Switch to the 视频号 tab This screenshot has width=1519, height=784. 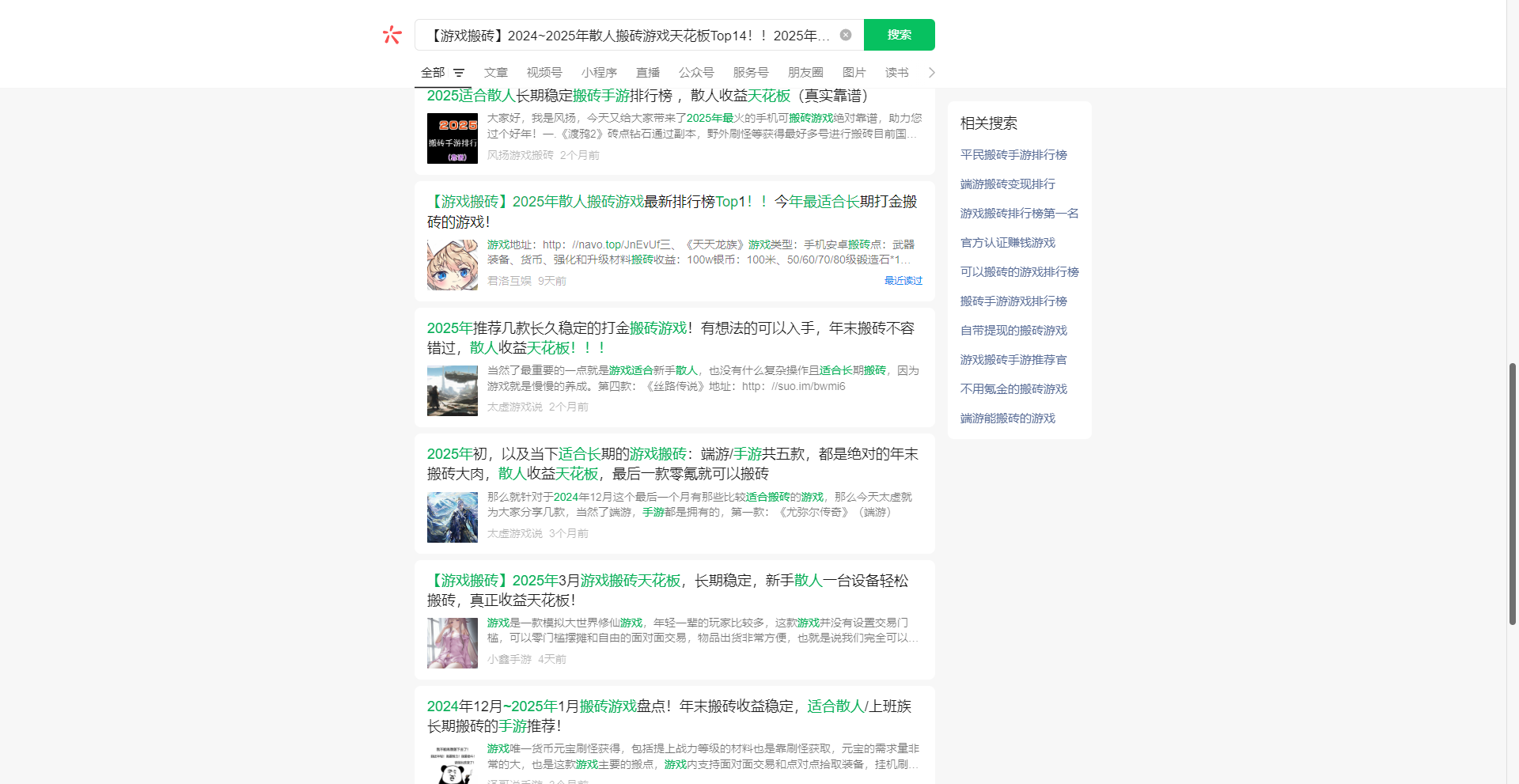pyautogui.click(x=544, y=73)
